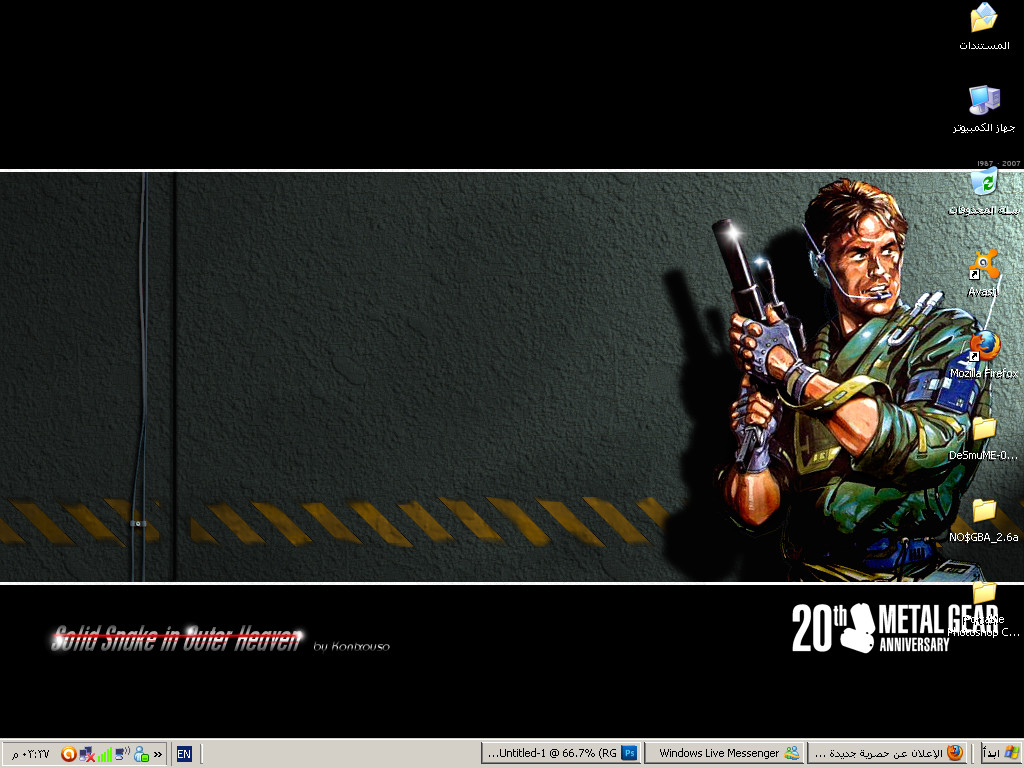Click the wireless network connection tray icon

(123, 754)
